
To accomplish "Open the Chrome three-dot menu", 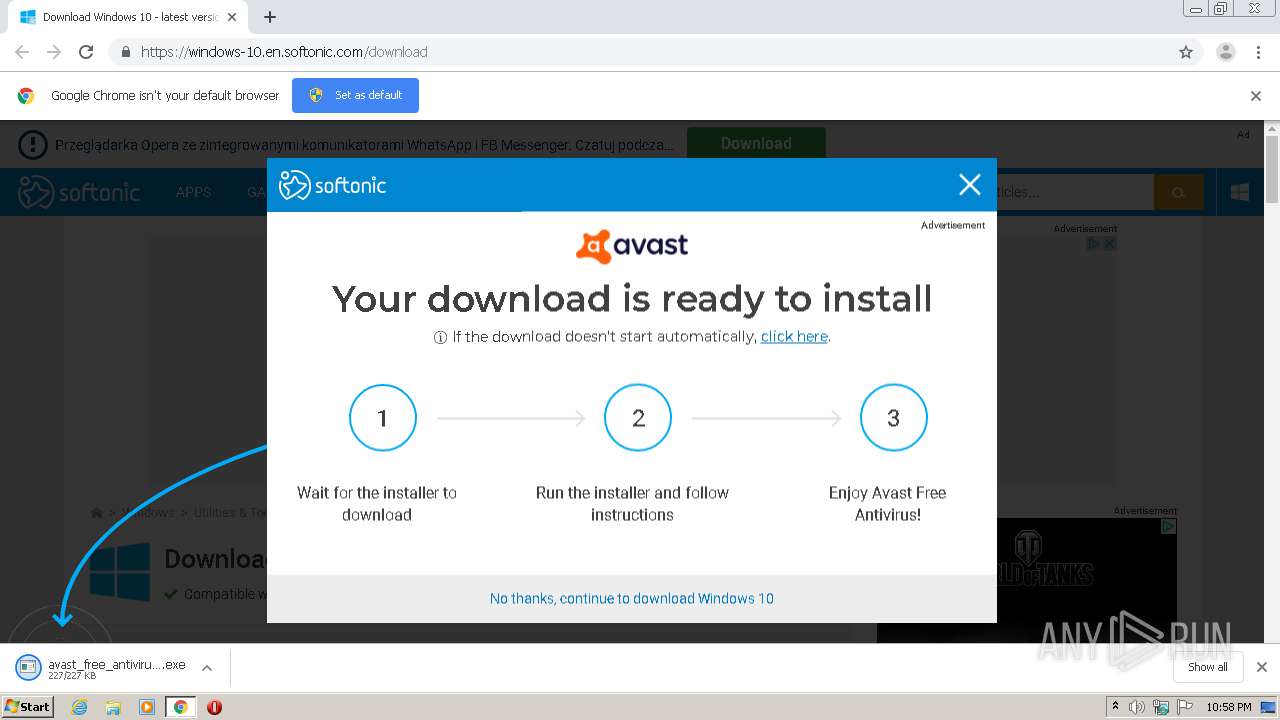I will (1258, 52).
